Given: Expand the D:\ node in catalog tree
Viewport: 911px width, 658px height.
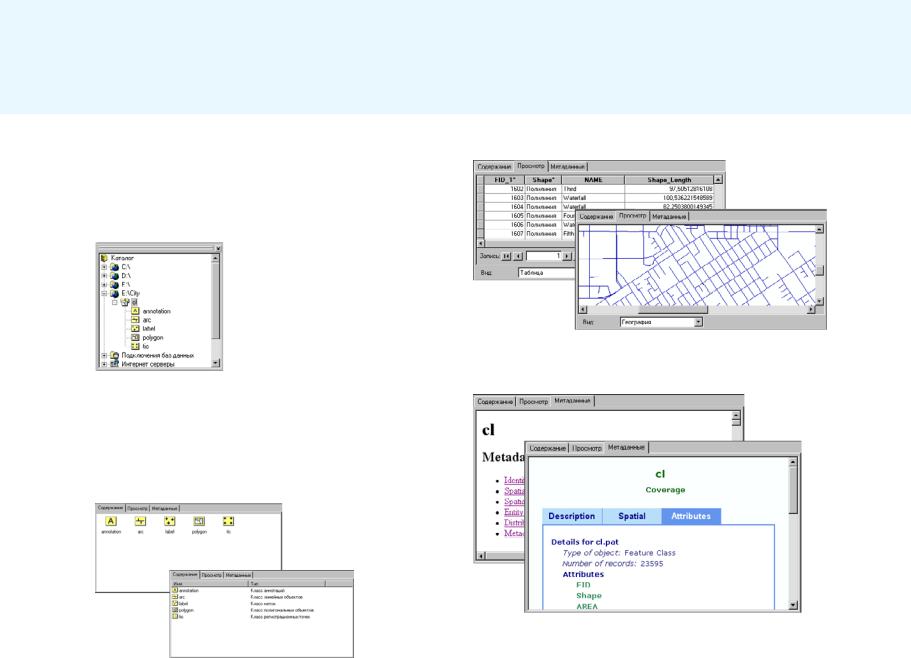Looking at the screenshot, I should pos(104,276).
